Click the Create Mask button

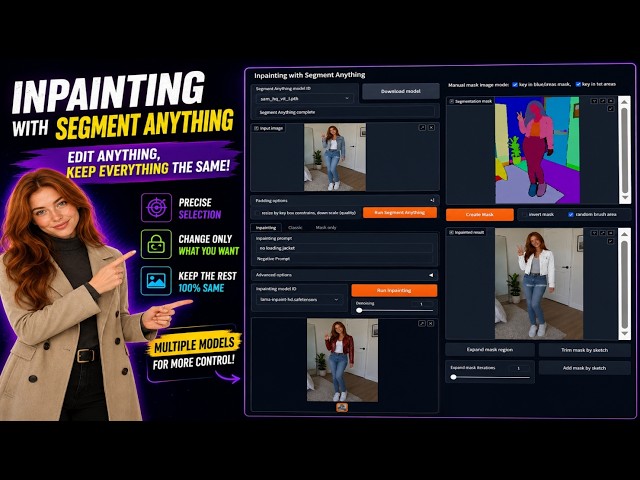(x=480, y=214)
